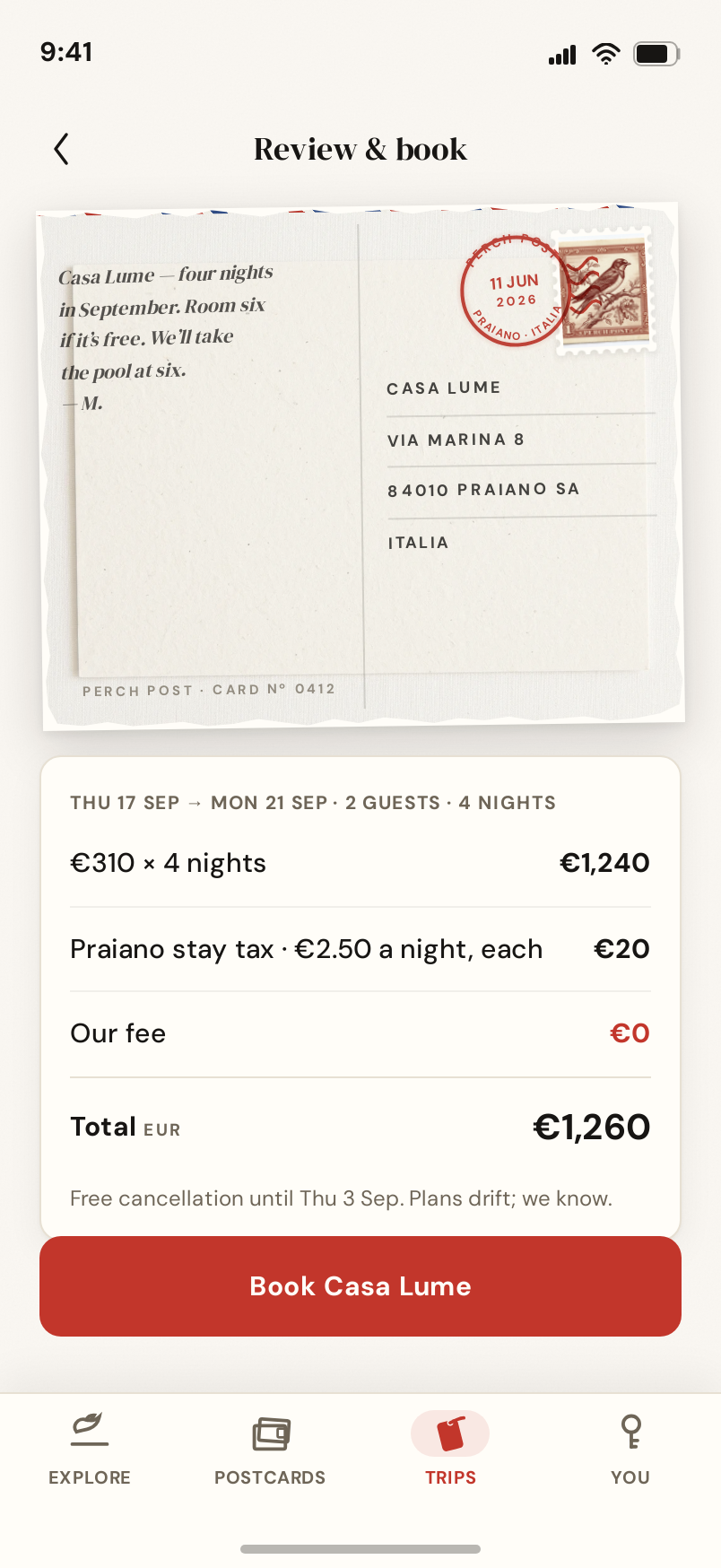Check the Wi-Fi status icon
Screen dimensions: 721x1568
[606, 54]
